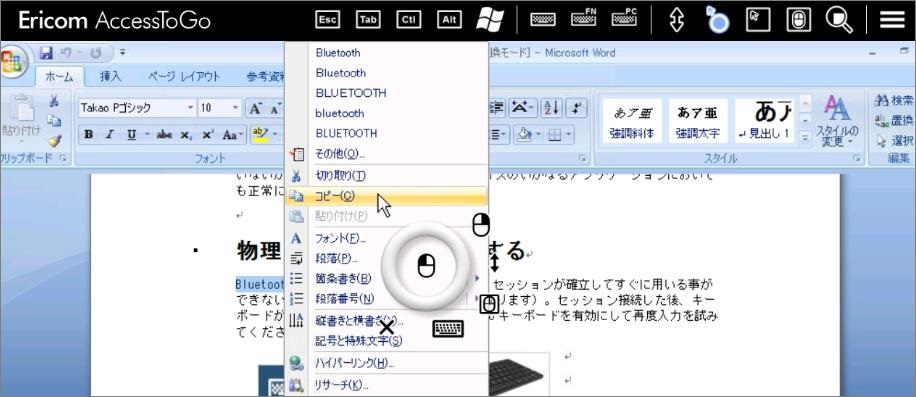Open the font size dropdown
Viewport: 916px width, 397px height.
[x=236, y=108]
